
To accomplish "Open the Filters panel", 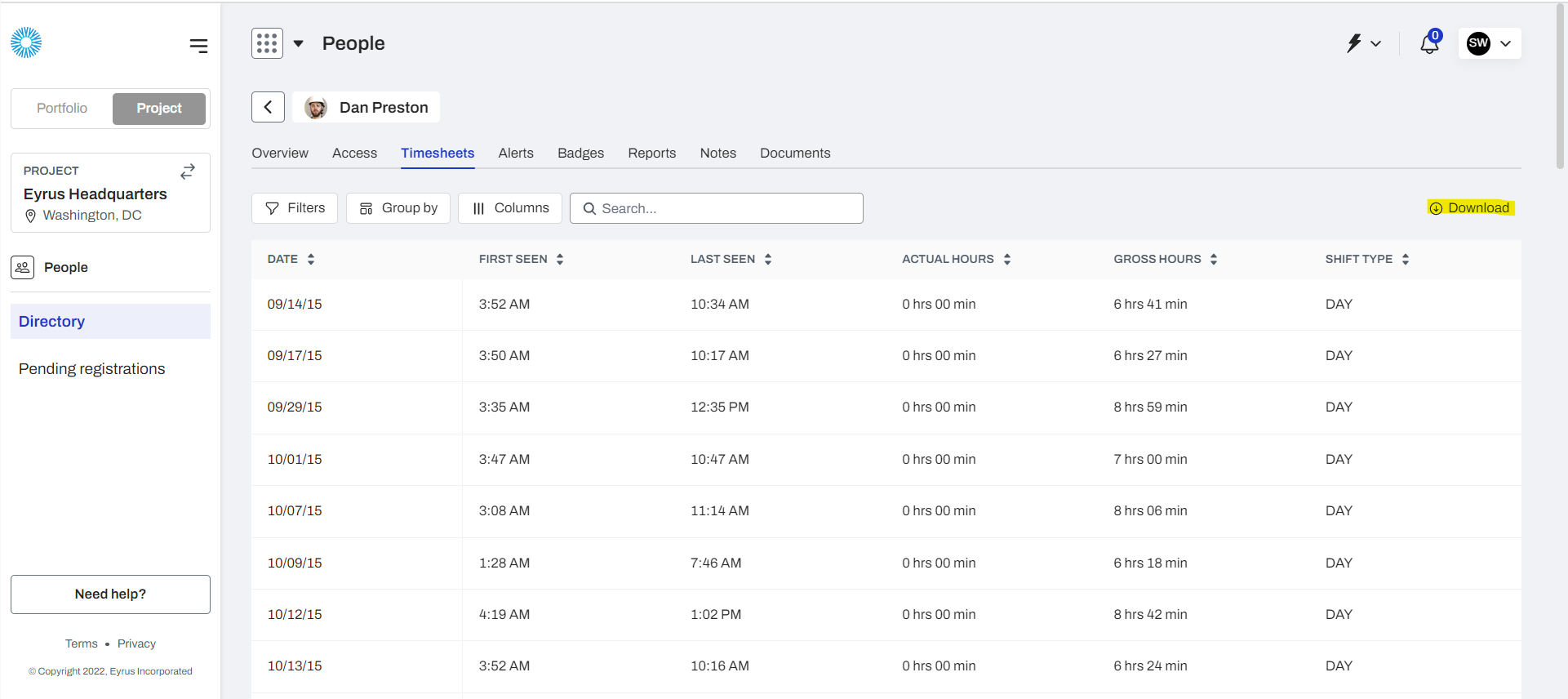I will tap(295, 208).
